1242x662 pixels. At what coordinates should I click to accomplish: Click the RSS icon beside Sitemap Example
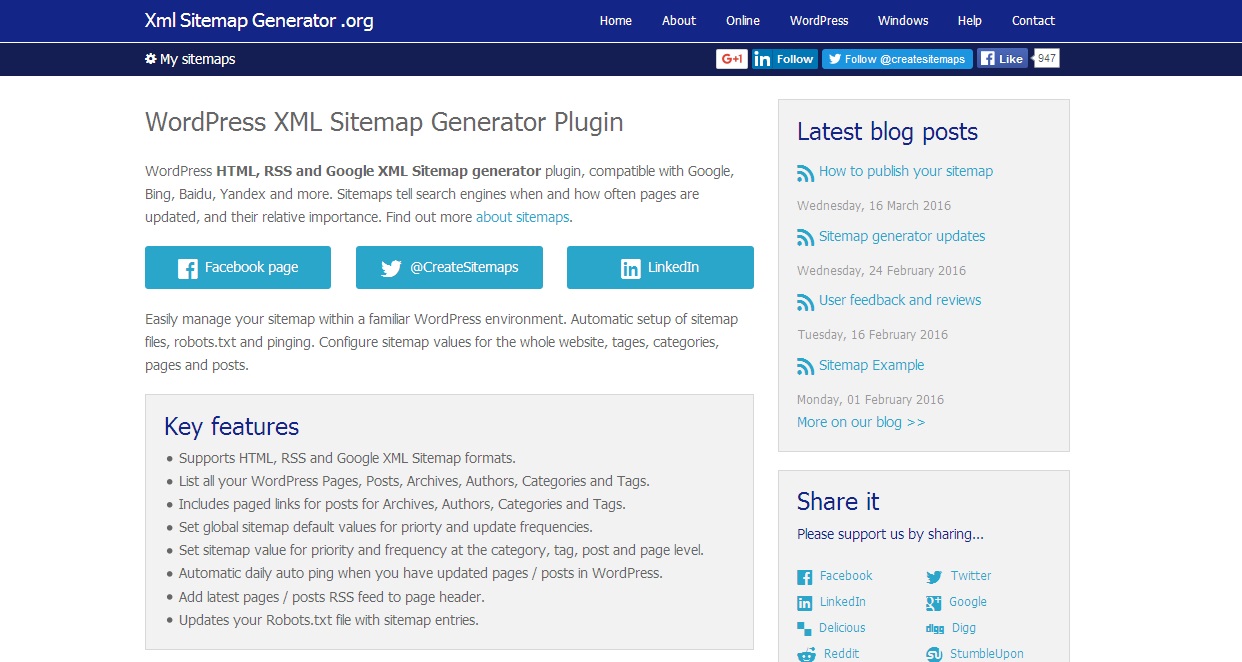(x=805, y=366)
